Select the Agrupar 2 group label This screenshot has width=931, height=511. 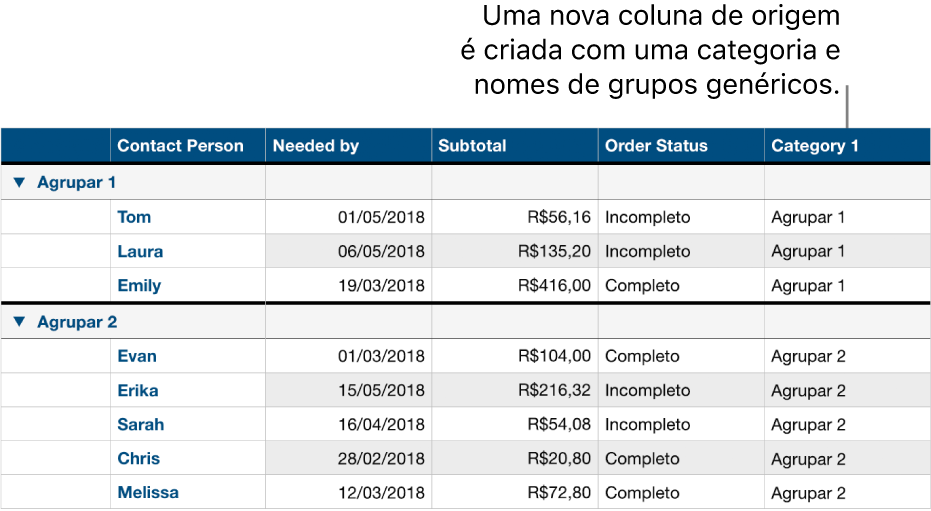tap(77, 323)
